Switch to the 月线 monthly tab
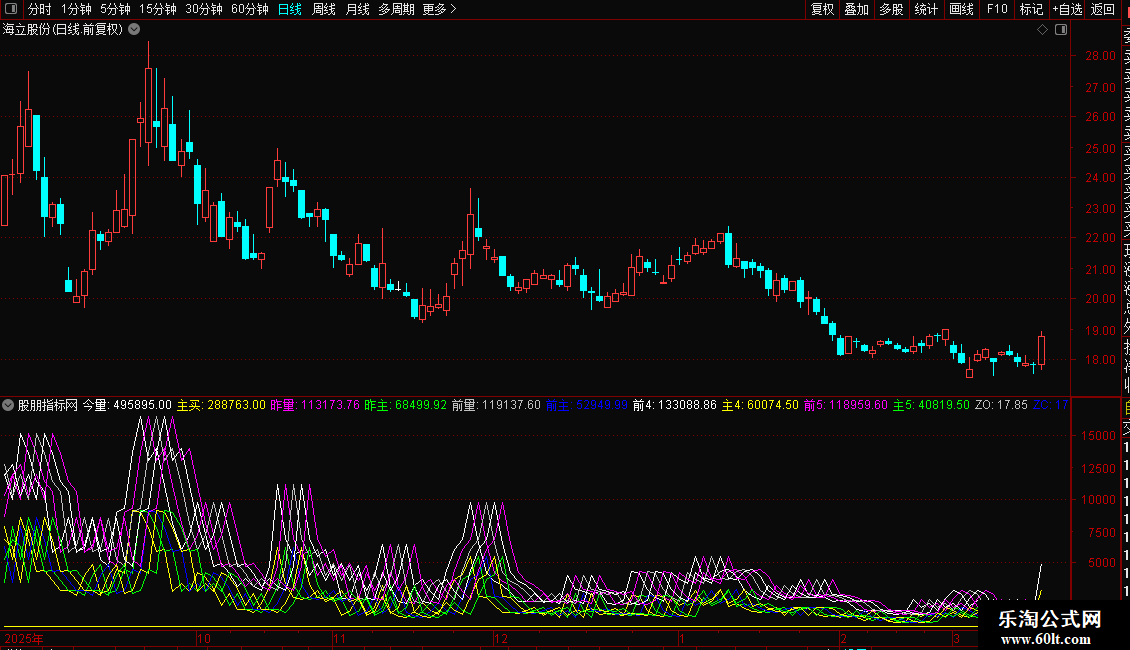The width and height of the screenshot is (1130, 650). coord(357,9)
